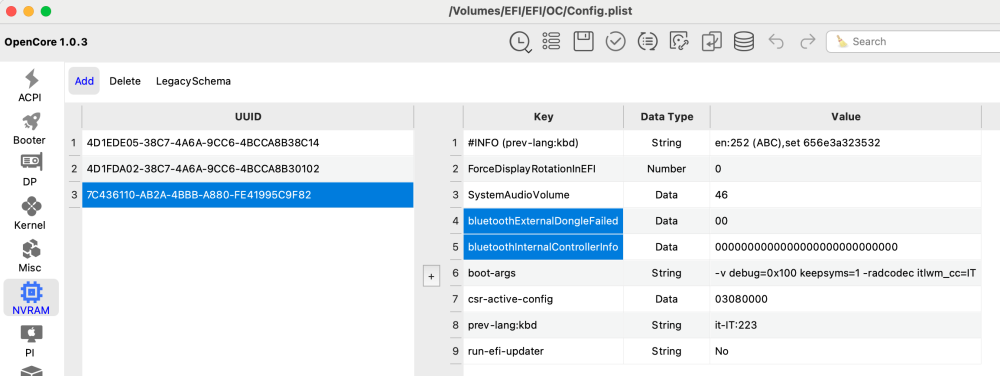Click the String type cell of run-efi-updater
The width and height of the screenshot is (1000, 376).
(x=666, y=351)
